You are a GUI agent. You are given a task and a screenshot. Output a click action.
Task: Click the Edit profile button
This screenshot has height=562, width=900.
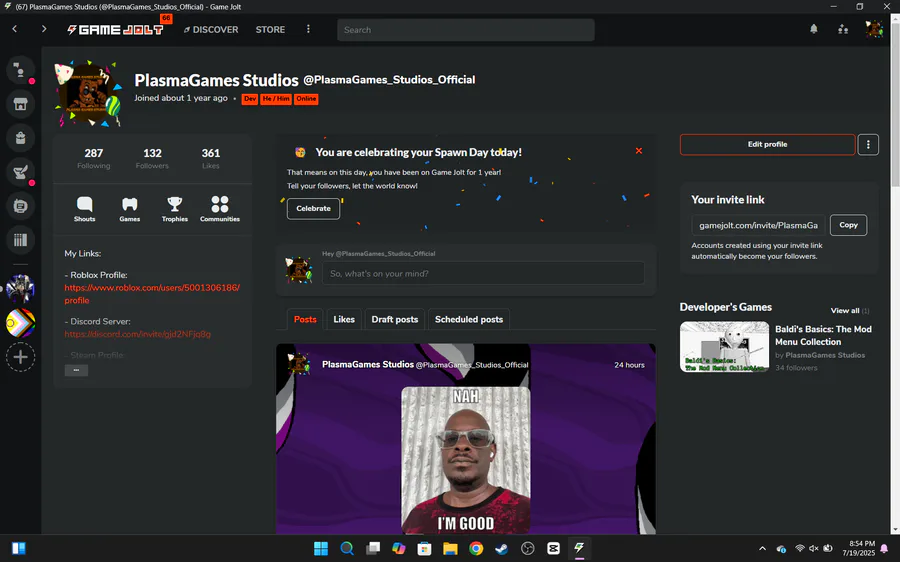pos(767,145)
